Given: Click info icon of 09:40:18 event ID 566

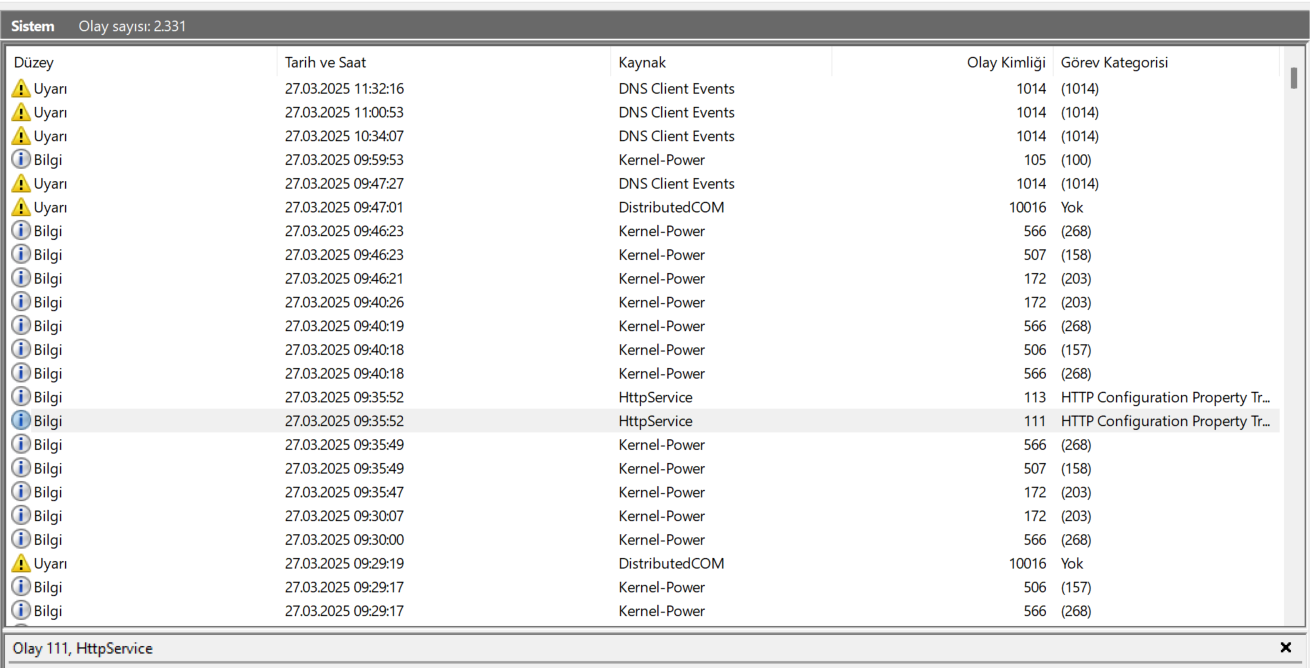Looking at the screenshot, I should [21, 374].
